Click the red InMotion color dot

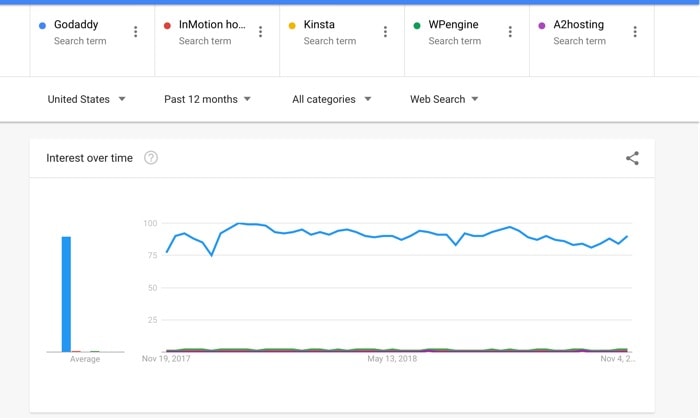pos(167,25)
